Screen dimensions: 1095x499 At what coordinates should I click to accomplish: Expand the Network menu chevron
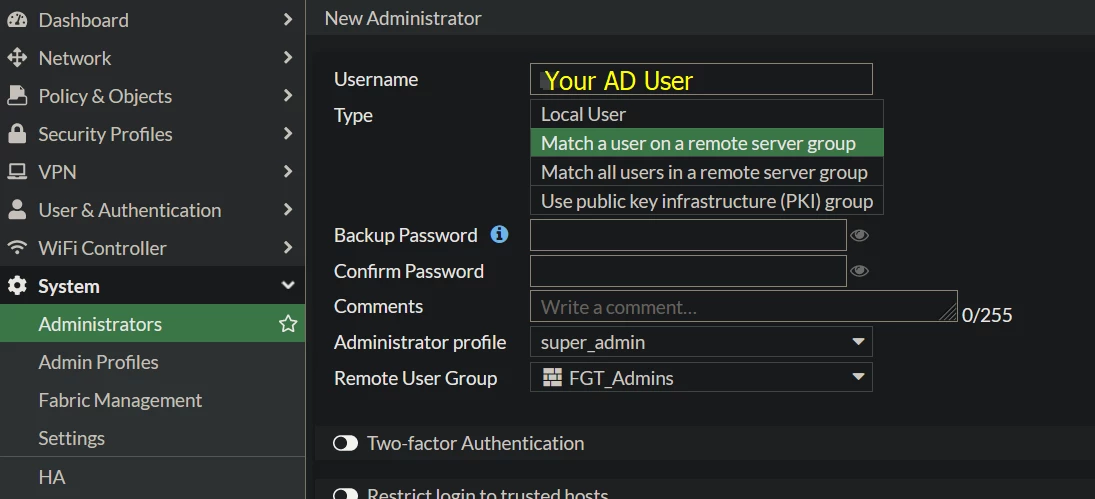[x=288, y=58]
